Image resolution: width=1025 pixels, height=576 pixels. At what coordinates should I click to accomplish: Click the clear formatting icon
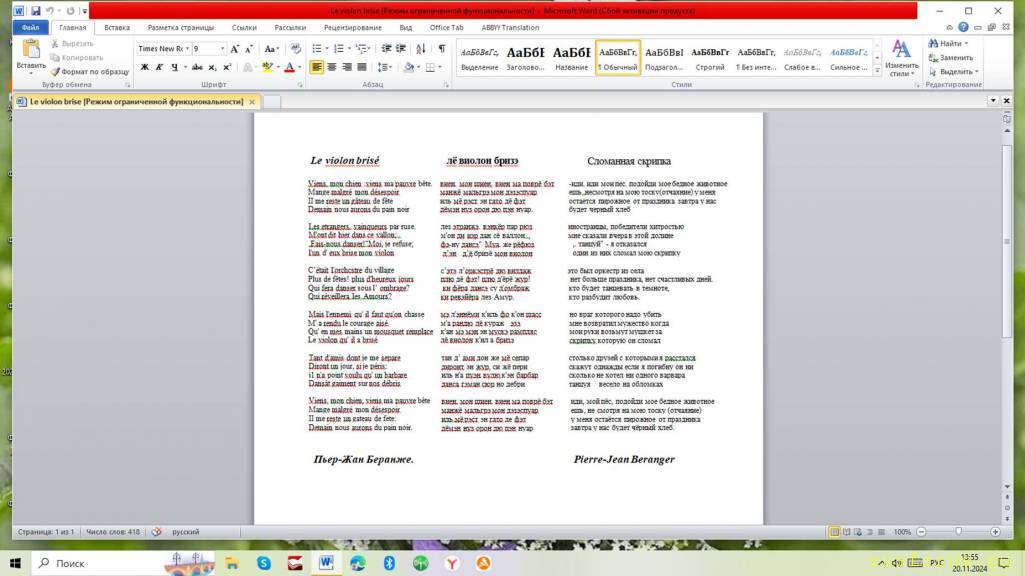coord(294,48)
